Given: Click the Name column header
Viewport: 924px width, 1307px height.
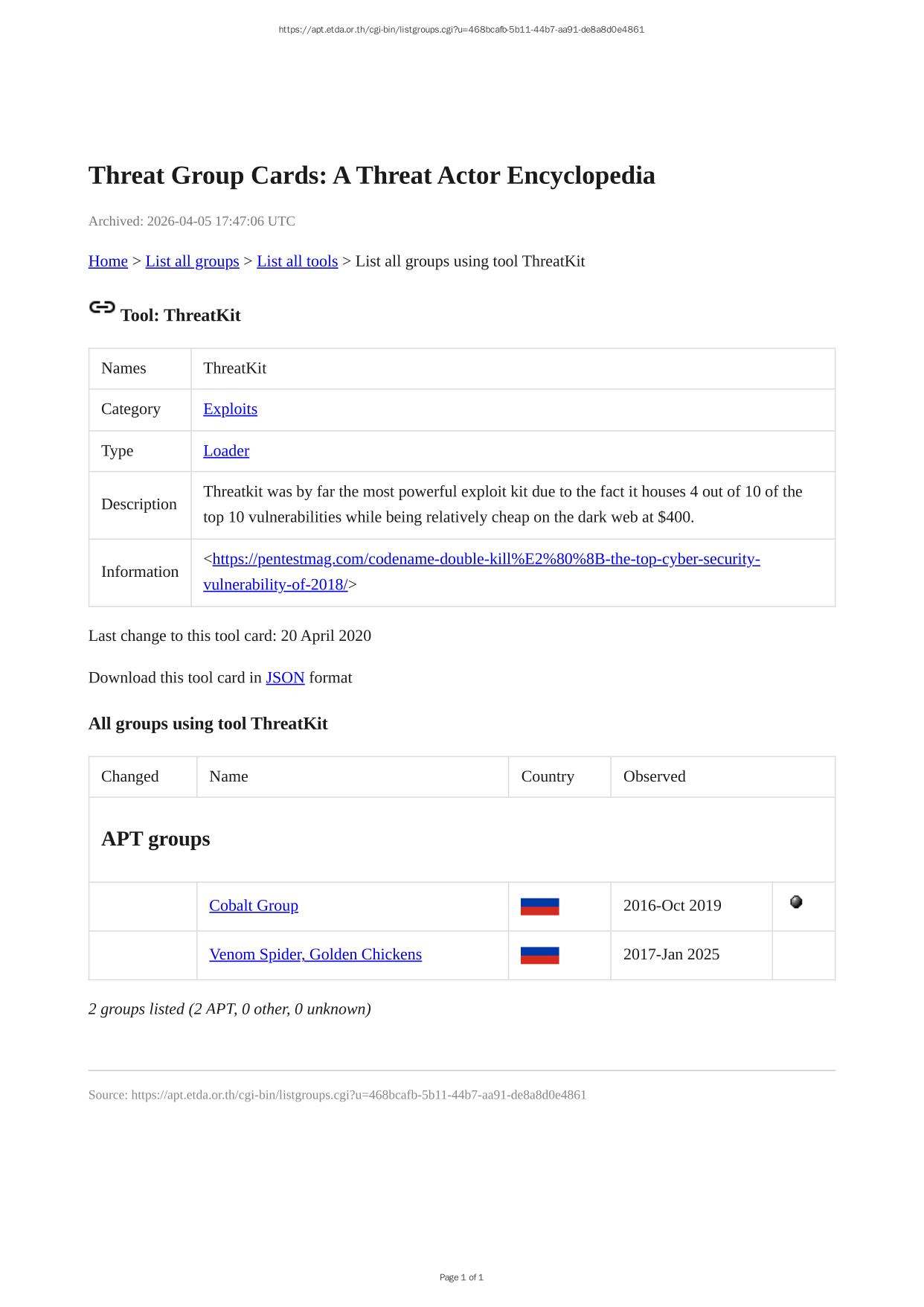Looking at the screenshot, I should tap(228, 777).
